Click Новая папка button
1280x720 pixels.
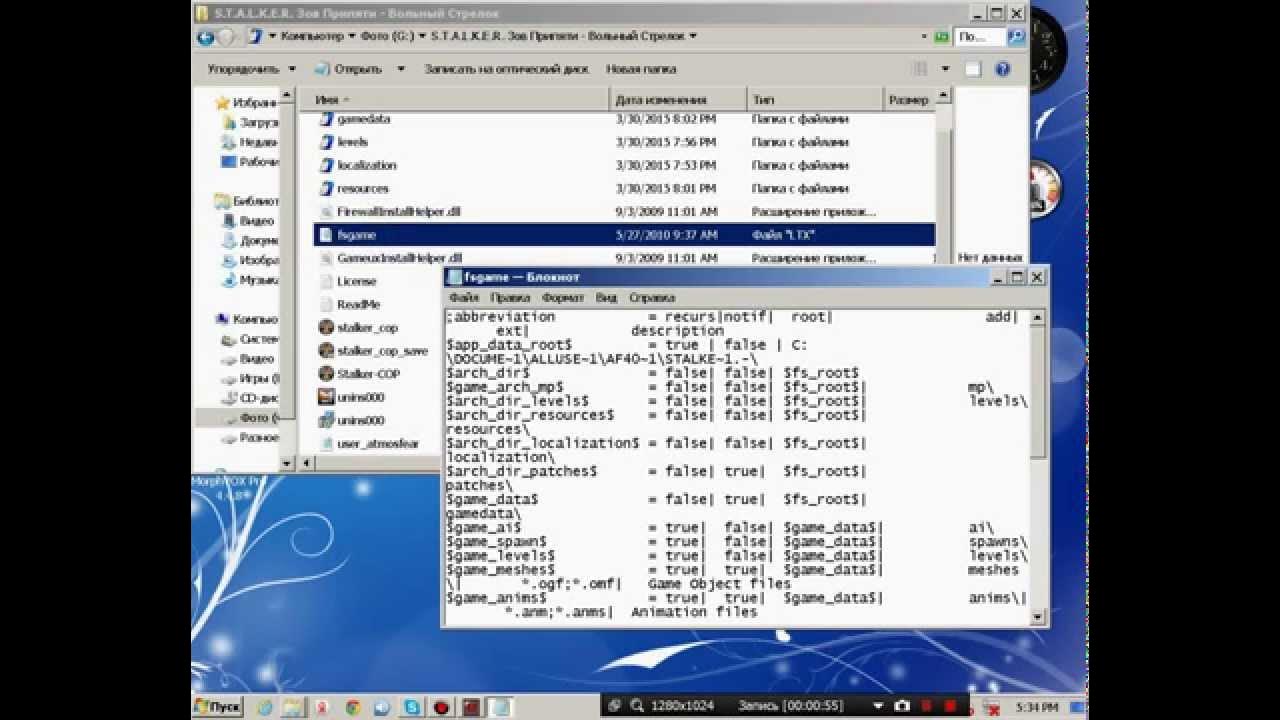641,69
